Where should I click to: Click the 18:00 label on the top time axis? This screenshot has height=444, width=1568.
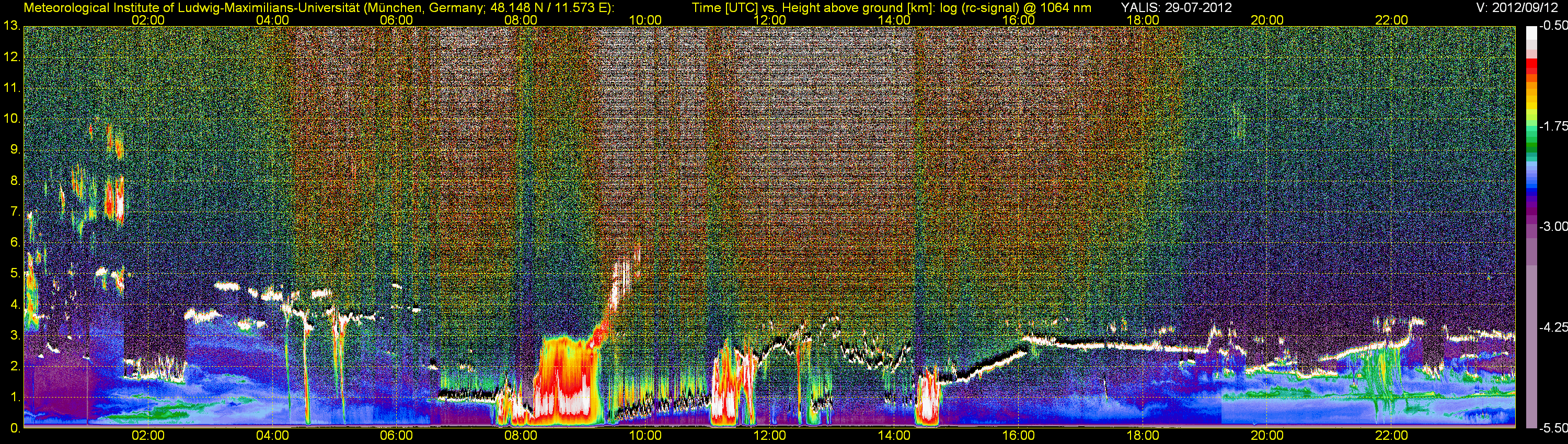pos(1143,20)
